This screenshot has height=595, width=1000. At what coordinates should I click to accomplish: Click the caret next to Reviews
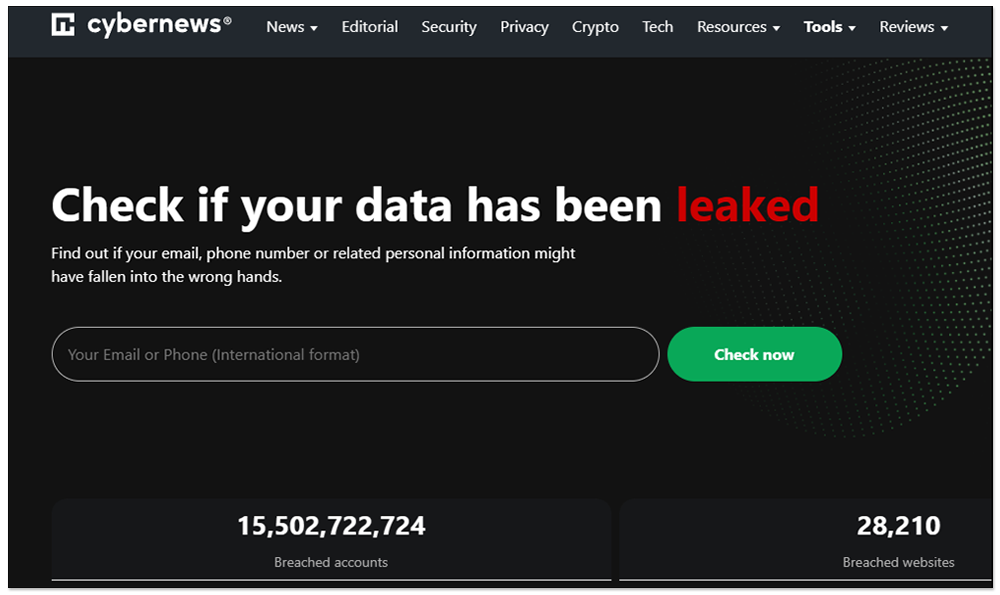pyautogui.click(x=945, y=29)
